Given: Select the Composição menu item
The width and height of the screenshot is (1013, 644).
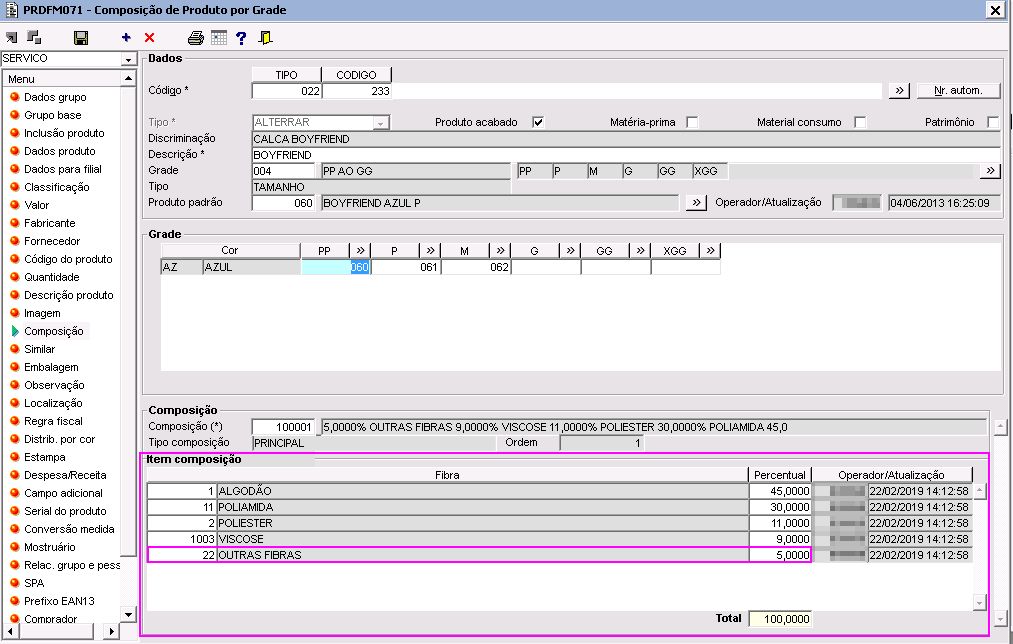Looking at the screenshot, I should pos(54,331).
